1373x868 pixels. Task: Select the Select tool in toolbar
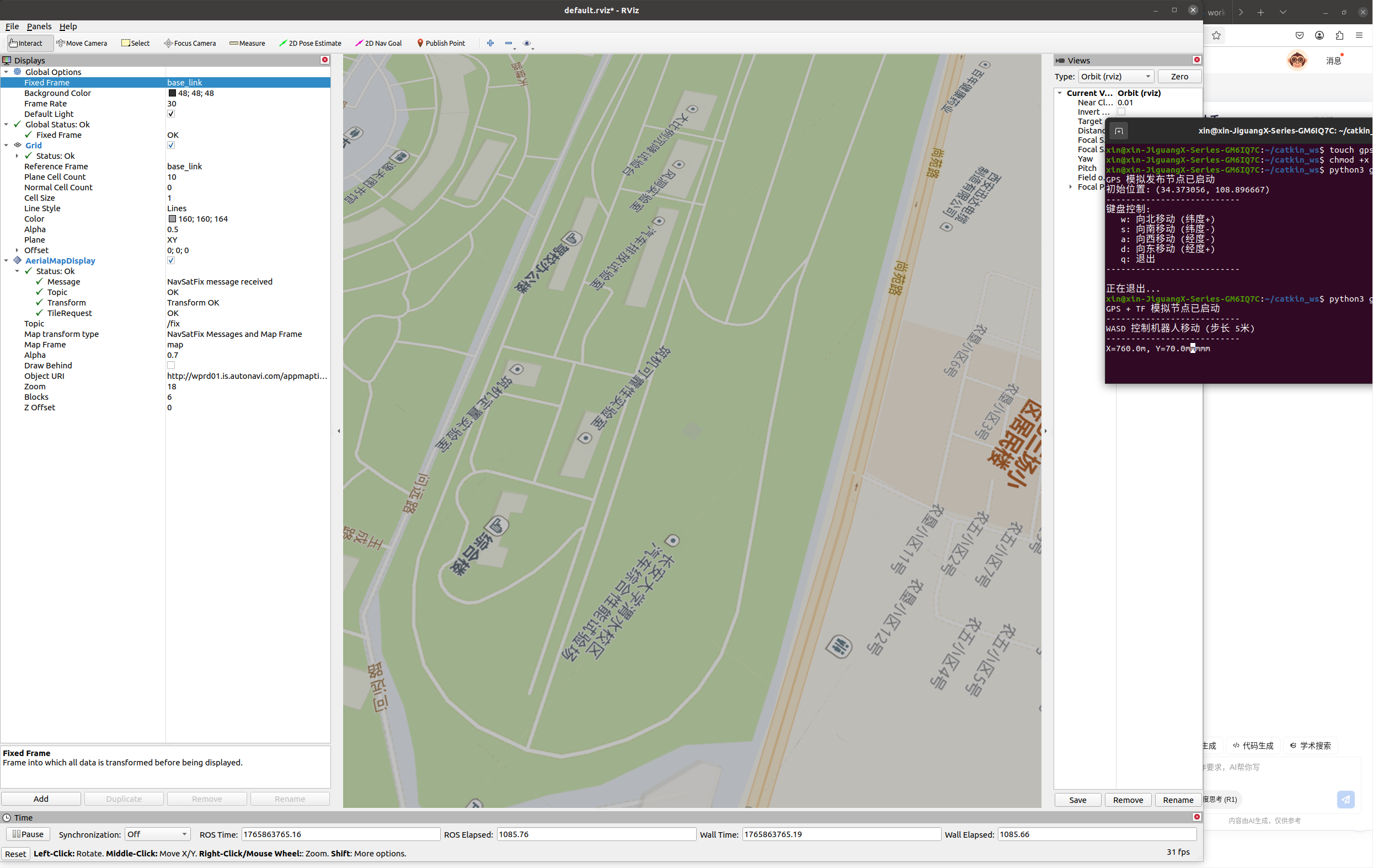(x=135, y=44)
